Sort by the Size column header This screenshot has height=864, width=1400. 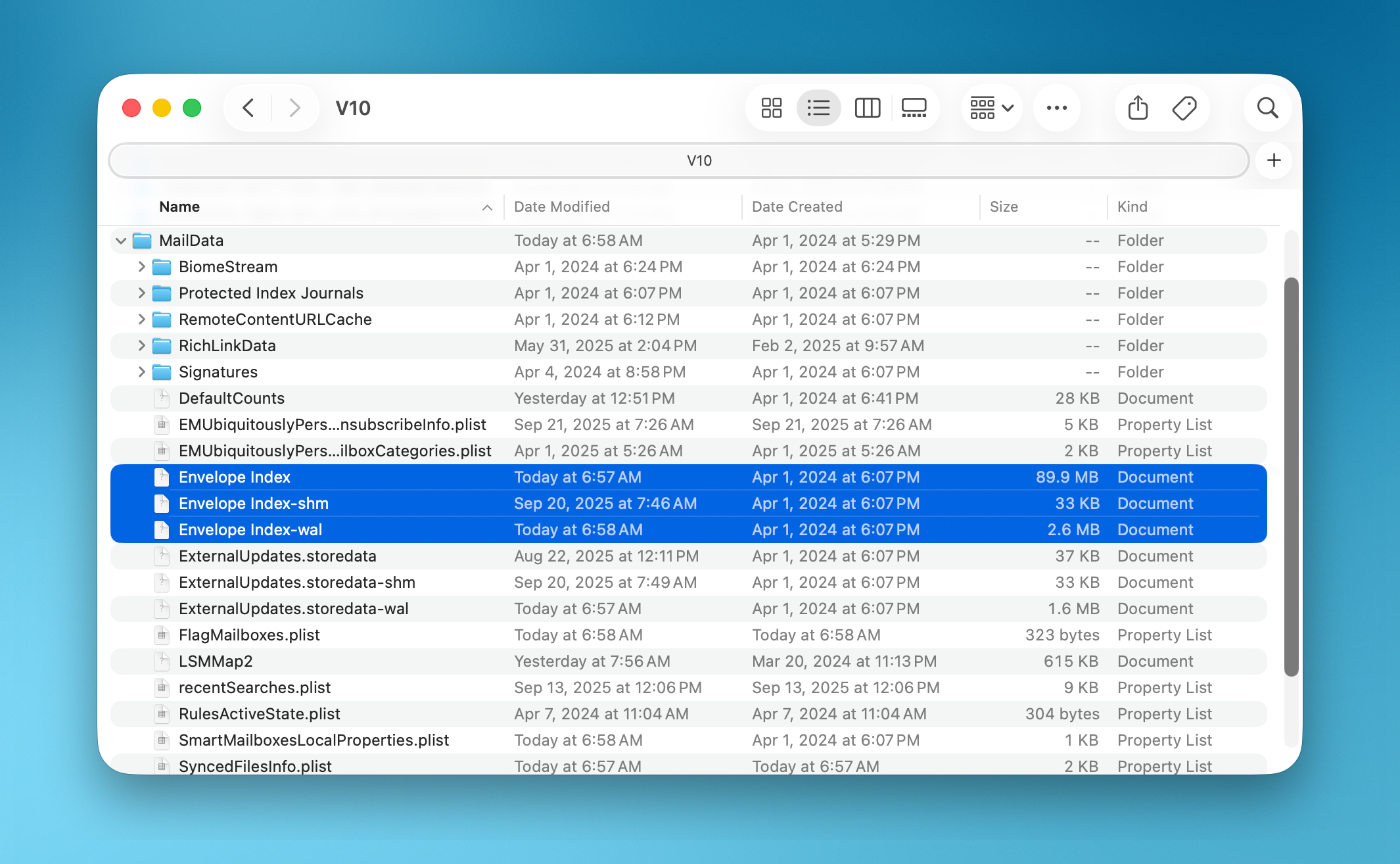[1004, 206]
